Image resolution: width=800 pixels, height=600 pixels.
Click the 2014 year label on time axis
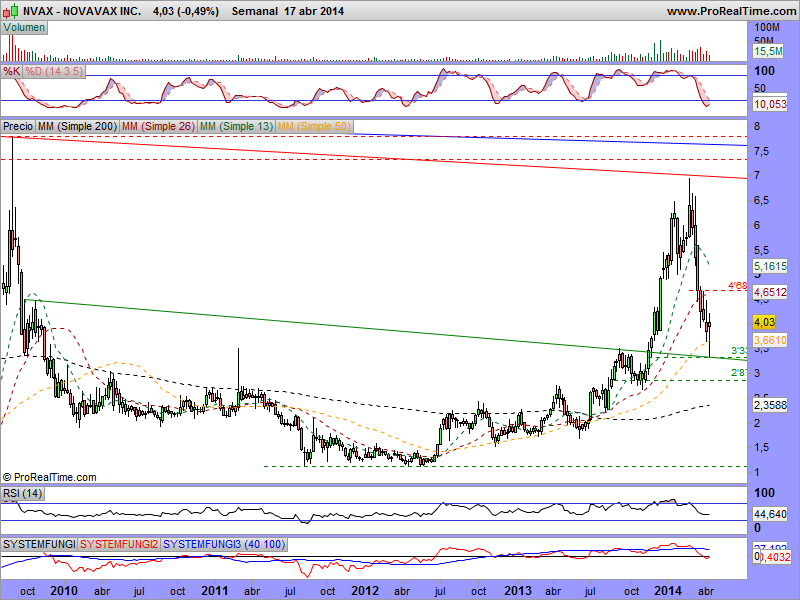click(668, 591)
